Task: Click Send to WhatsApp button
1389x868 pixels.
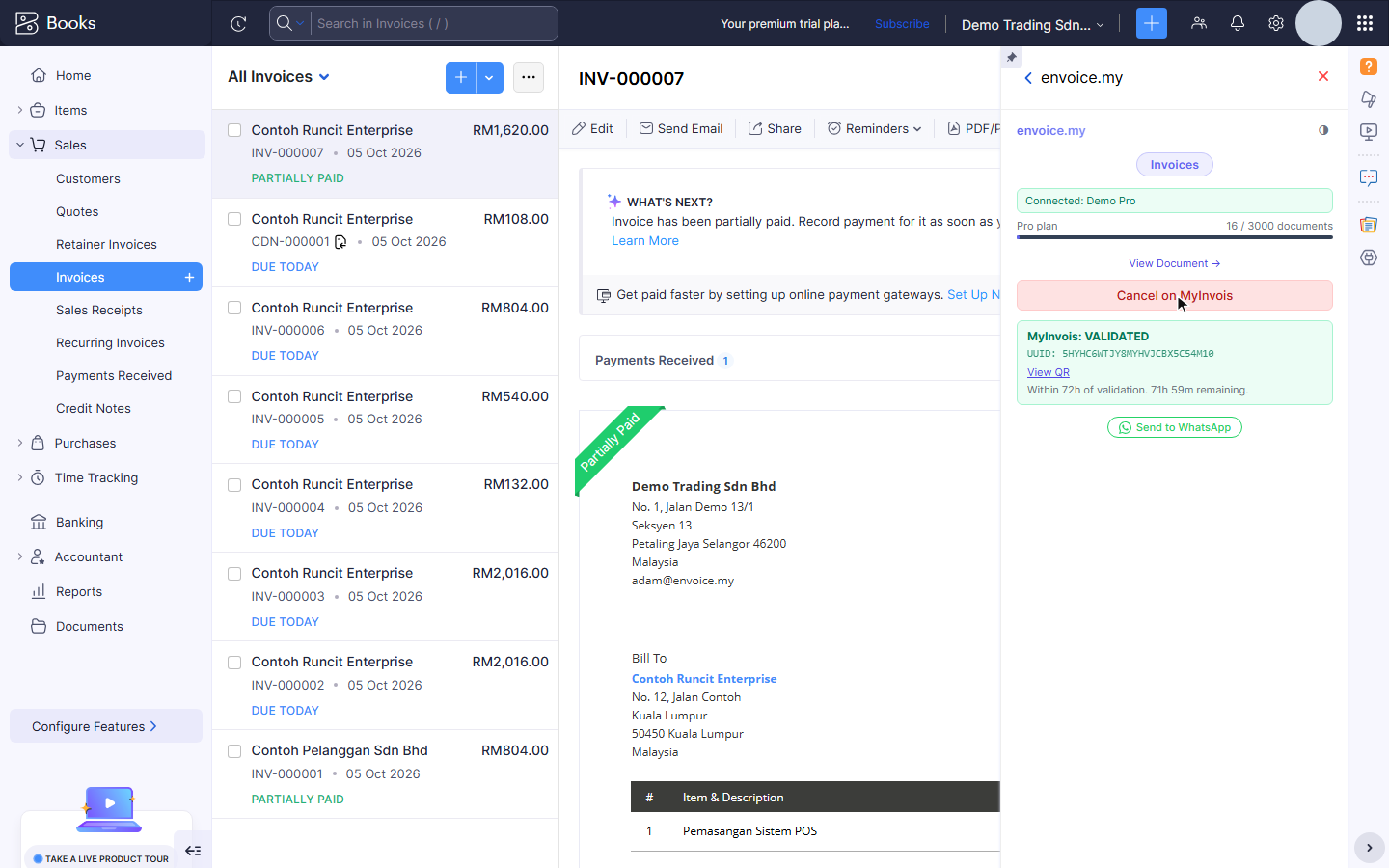Action: [x=1175, y=427]
